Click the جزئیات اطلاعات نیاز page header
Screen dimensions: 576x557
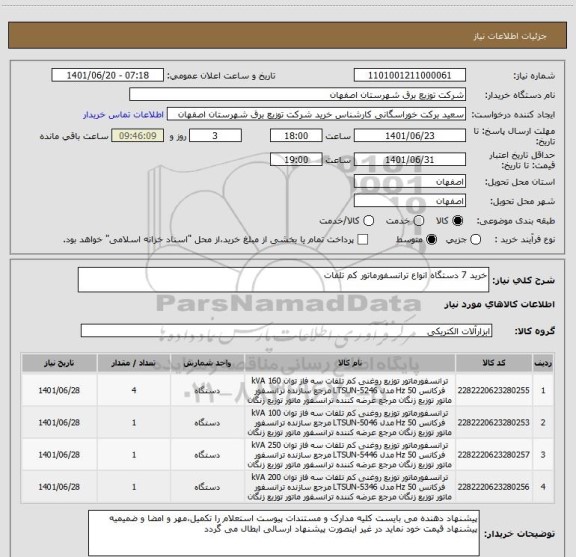(x=510, y=36)
